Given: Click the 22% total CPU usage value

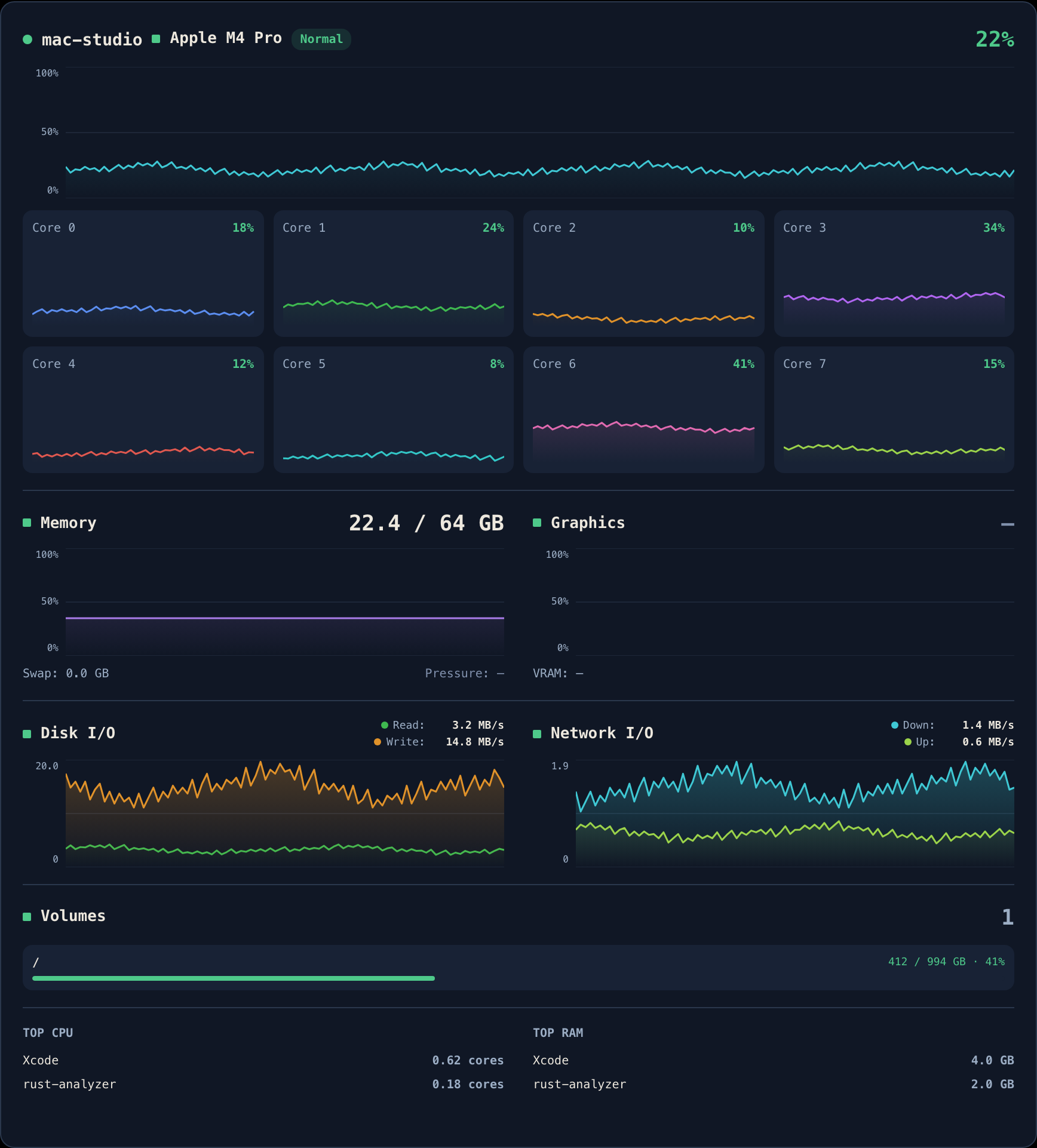Looking at the screenshot, I should (995, 39).
